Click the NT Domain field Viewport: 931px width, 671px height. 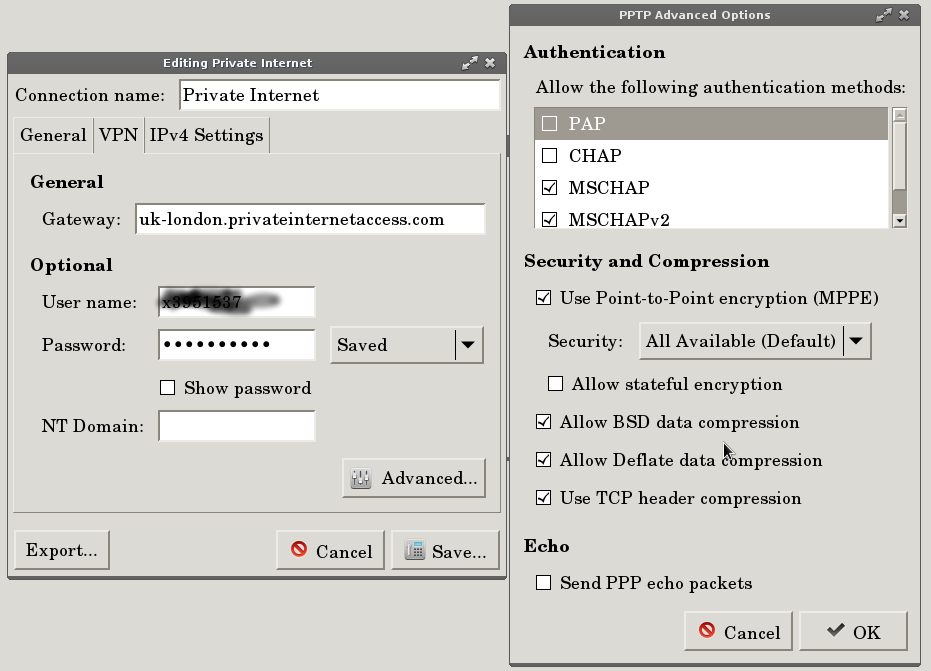tap(236, 426)
